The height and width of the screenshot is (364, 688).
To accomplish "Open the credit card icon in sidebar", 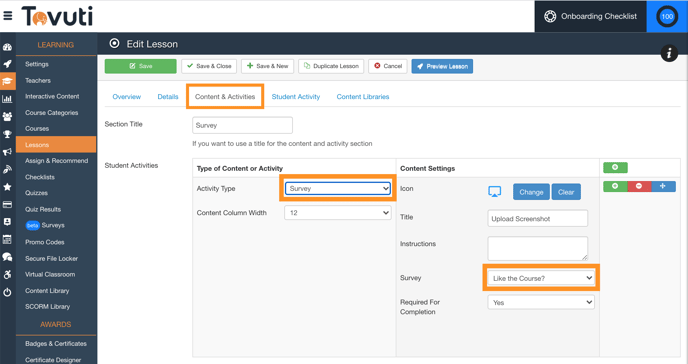I will pyautogui.click(x=7, y=204).
